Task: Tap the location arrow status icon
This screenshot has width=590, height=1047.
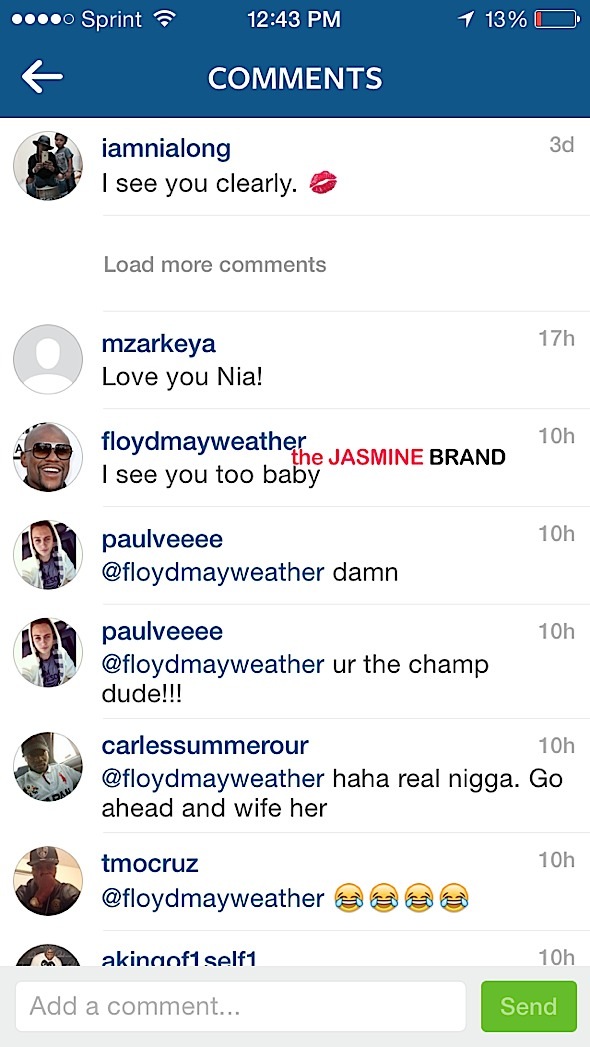Action: [x=466, y=20]
